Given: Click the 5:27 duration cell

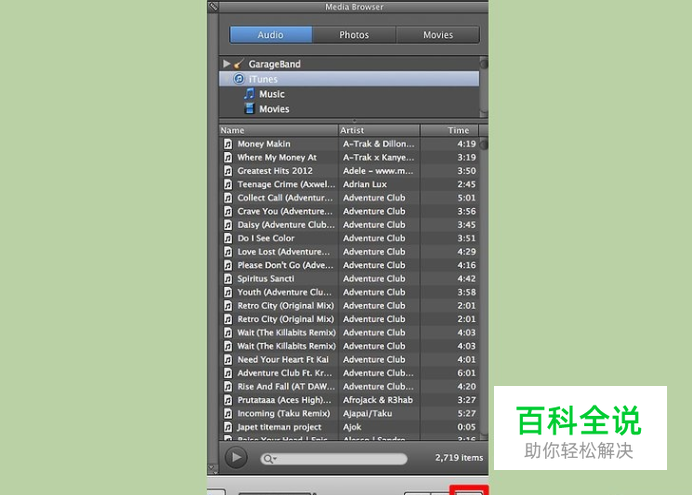Looking at the screenshot, I should [466, 413].
